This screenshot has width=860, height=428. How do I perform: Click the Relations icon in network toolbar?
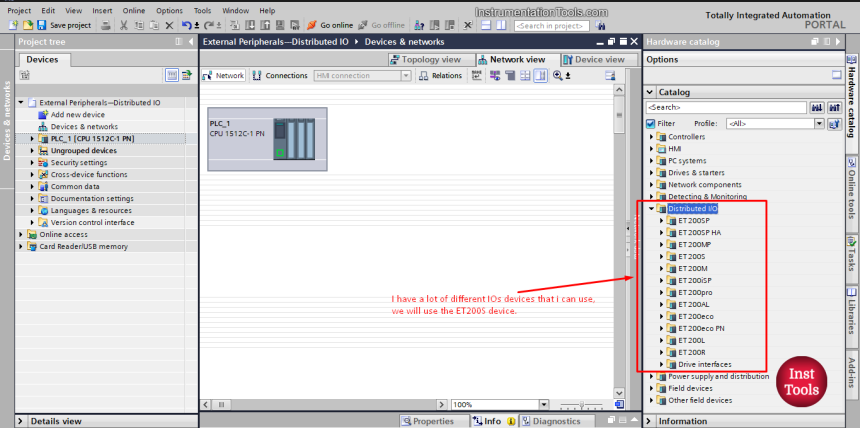point(440,76)
